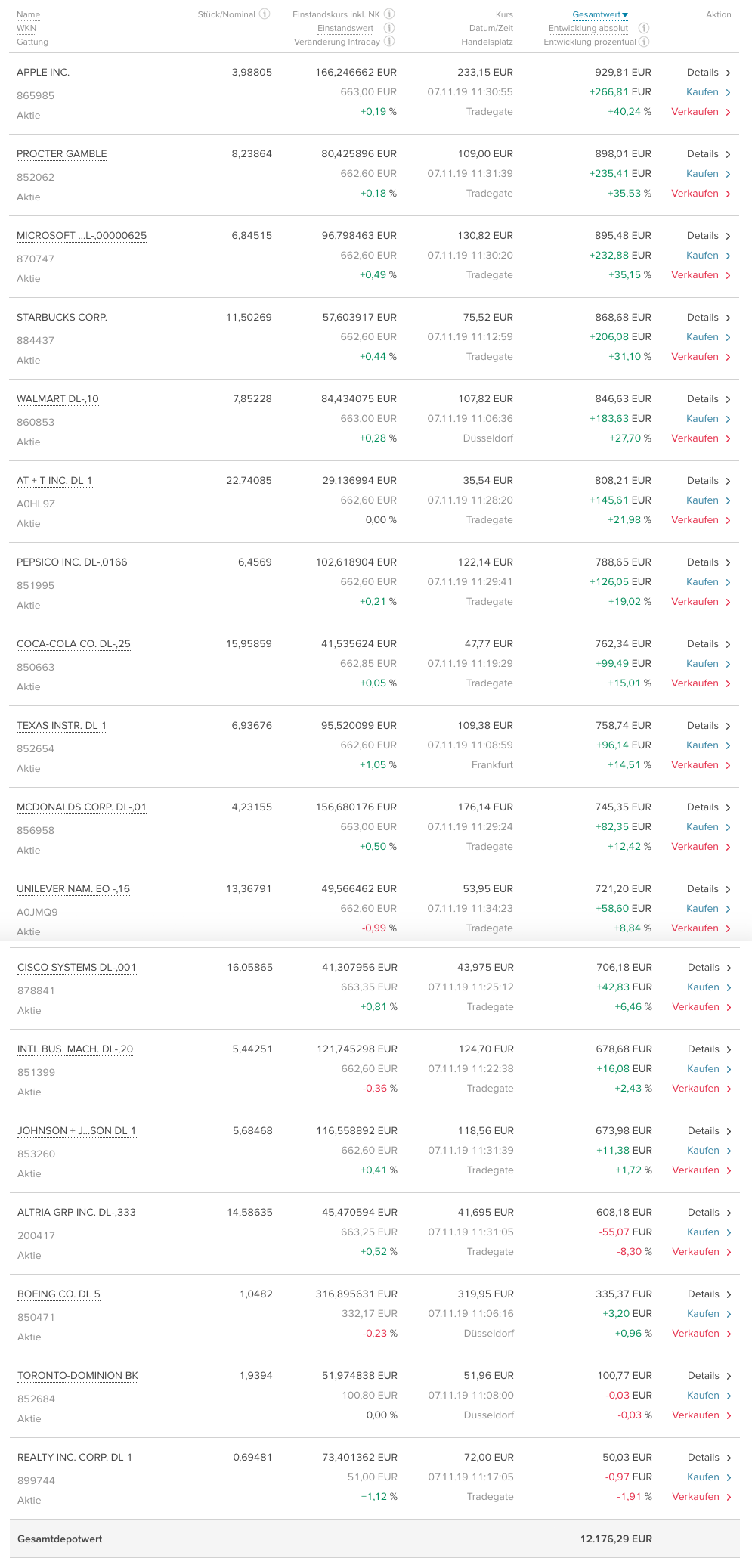Select Texas Instr. trading venue Frankfurt
The image size is (752, 1568).
[492, 765]
